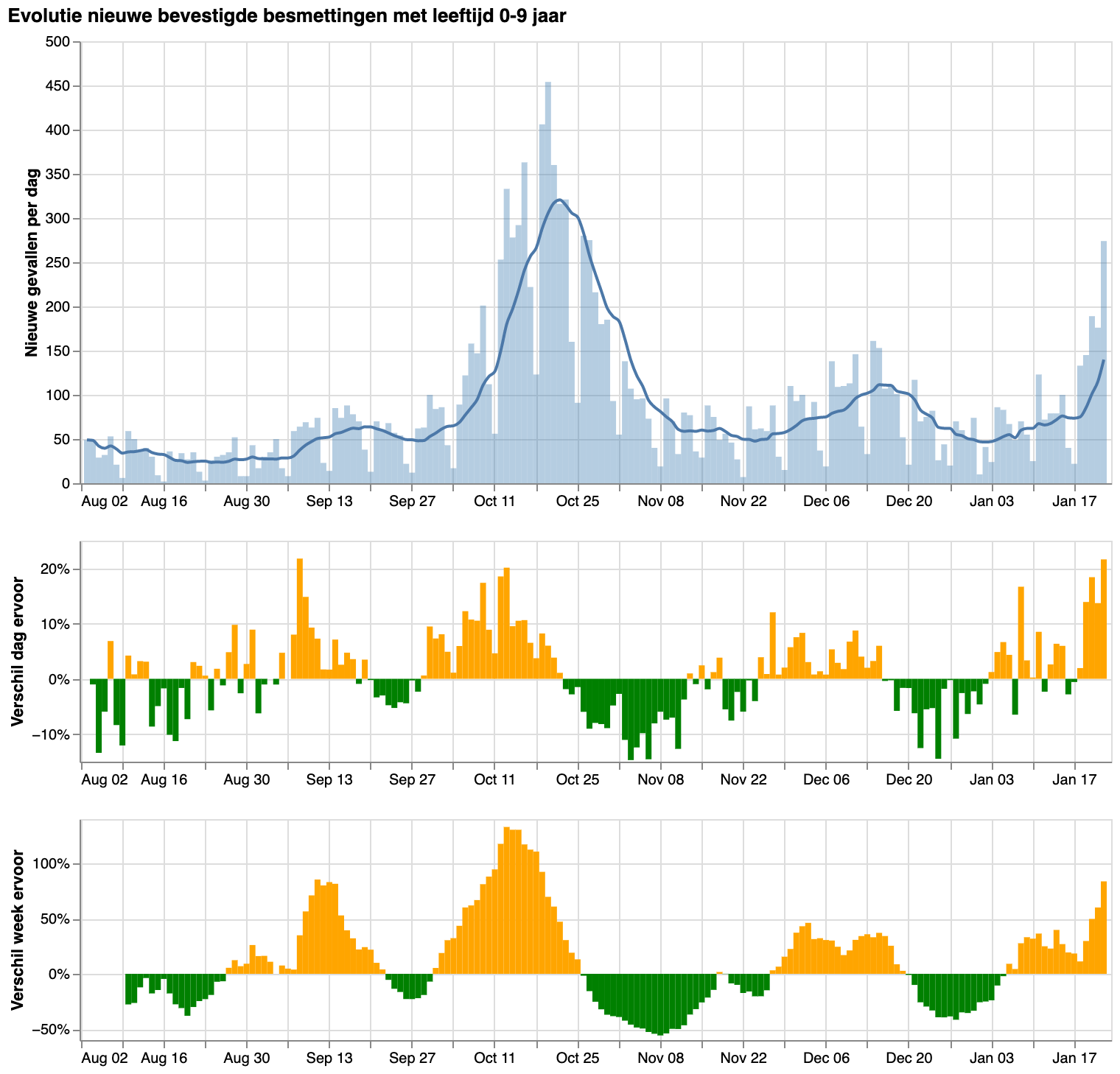Click the chart title about 0-9 jaar

coord(287,16)
